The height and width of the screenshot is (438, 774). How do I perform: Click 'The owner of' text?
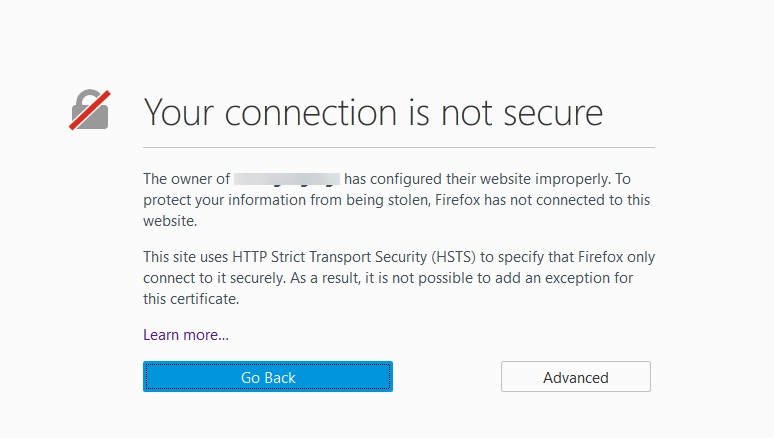pyautogui.click(x=187, y=179)
